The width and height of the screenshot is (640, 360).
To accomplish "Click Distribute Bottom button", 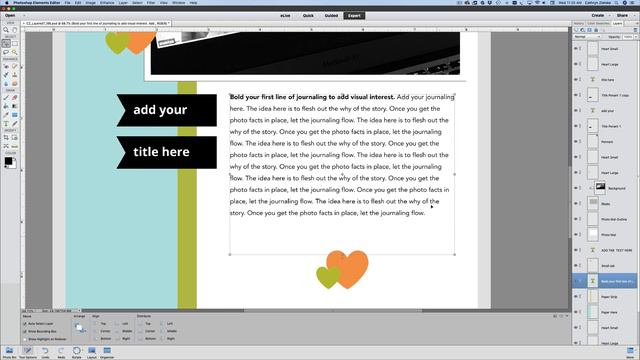I will pos(147,339).
